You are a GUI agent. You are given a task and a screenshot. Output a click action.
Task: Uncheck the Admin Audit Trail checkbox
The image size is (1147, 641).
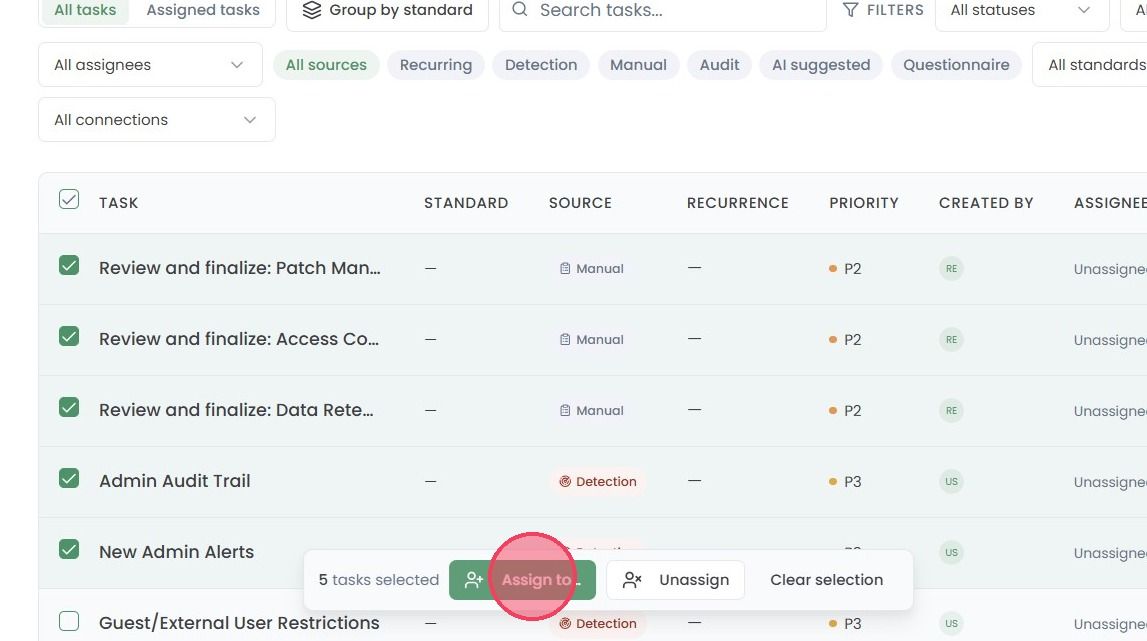coord(69,478)
